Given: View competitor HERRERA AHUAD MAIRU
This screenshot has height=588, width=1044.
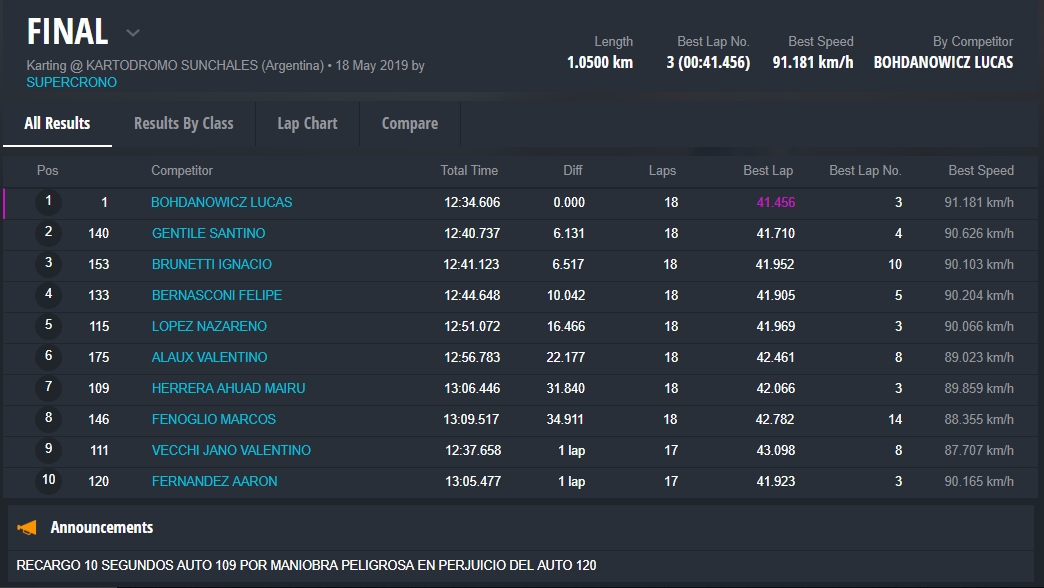Looking at the screenshot, I should (228, 388).
